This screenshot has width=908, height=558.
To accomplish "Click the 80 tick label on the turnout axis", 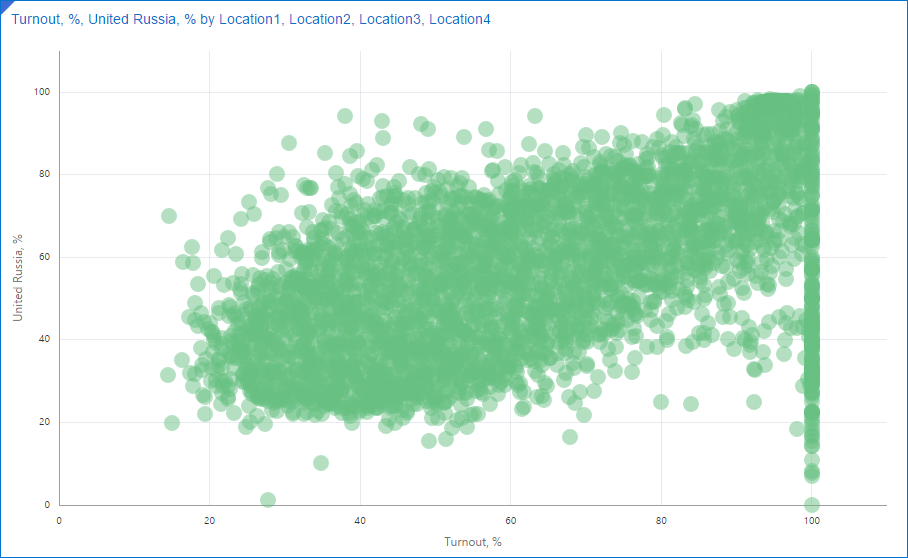I will (x=661, y=521).
